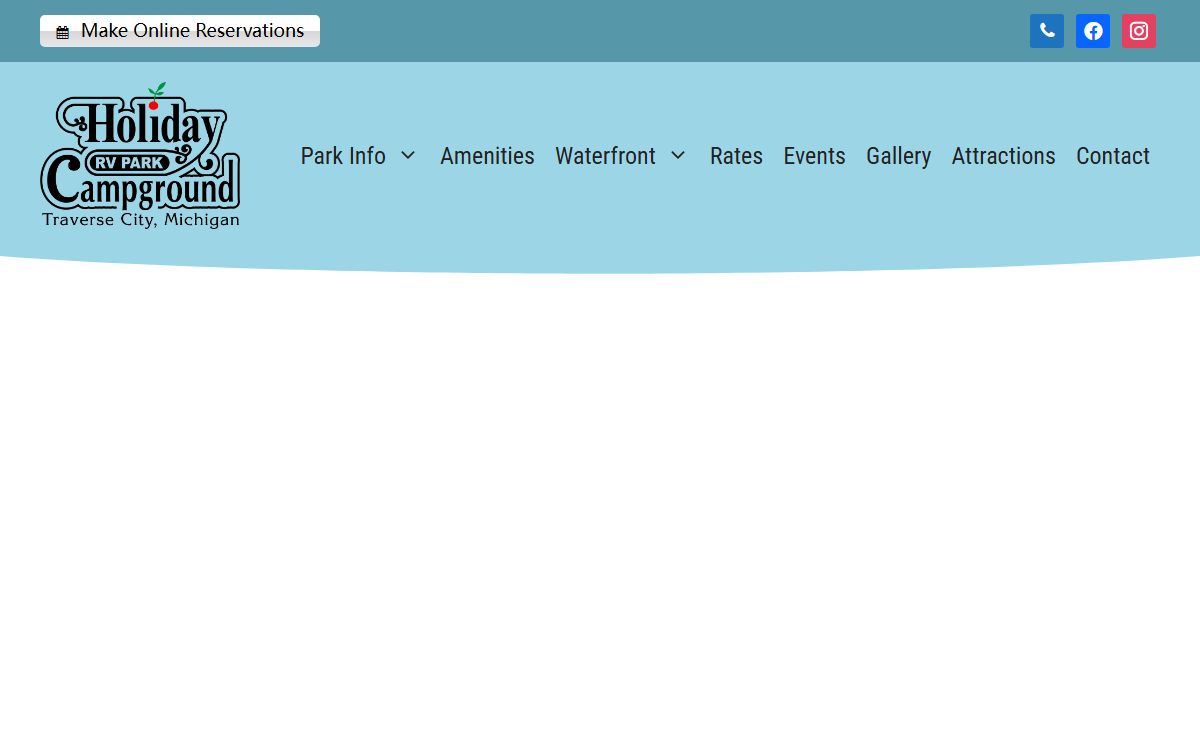
Task: Click the red cherry in the logo
Action: coord(153,104)
